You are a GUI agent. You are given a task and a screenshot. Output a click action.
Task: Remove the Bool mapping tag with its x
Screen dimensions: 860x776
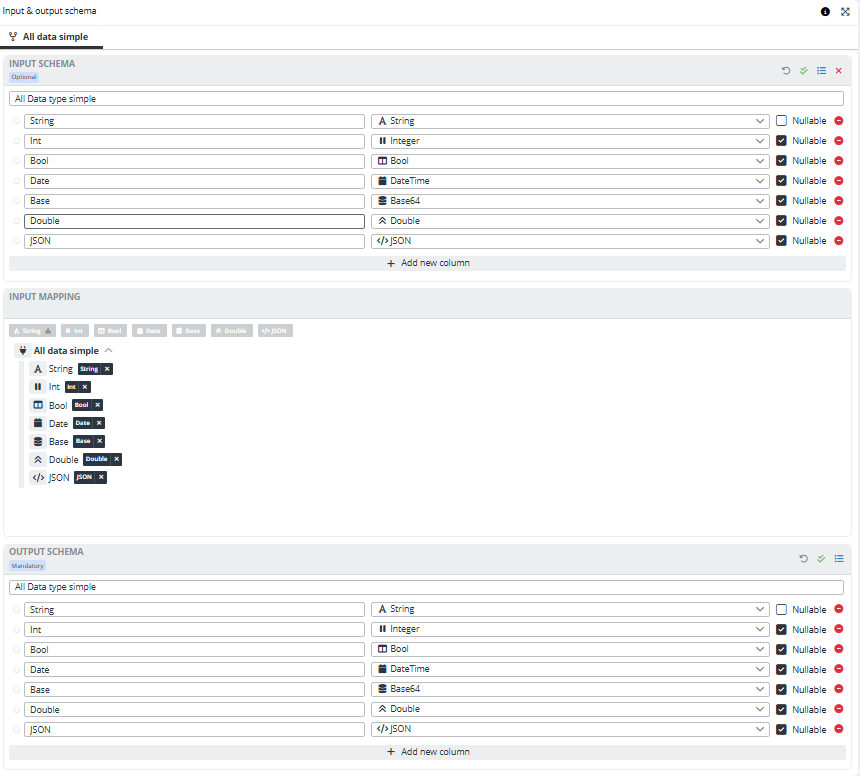click(x=97, y=405)
